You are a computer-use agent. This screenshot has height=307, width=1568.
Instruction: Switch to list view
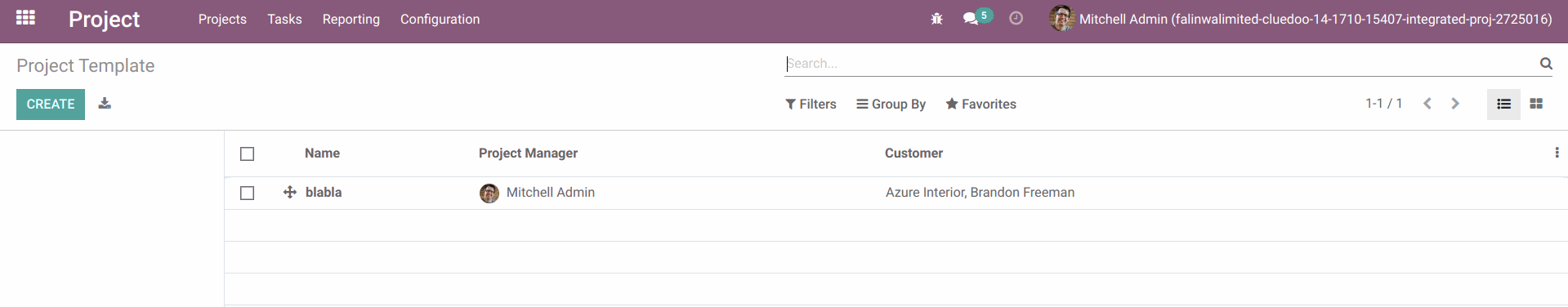pos(1503,104)
